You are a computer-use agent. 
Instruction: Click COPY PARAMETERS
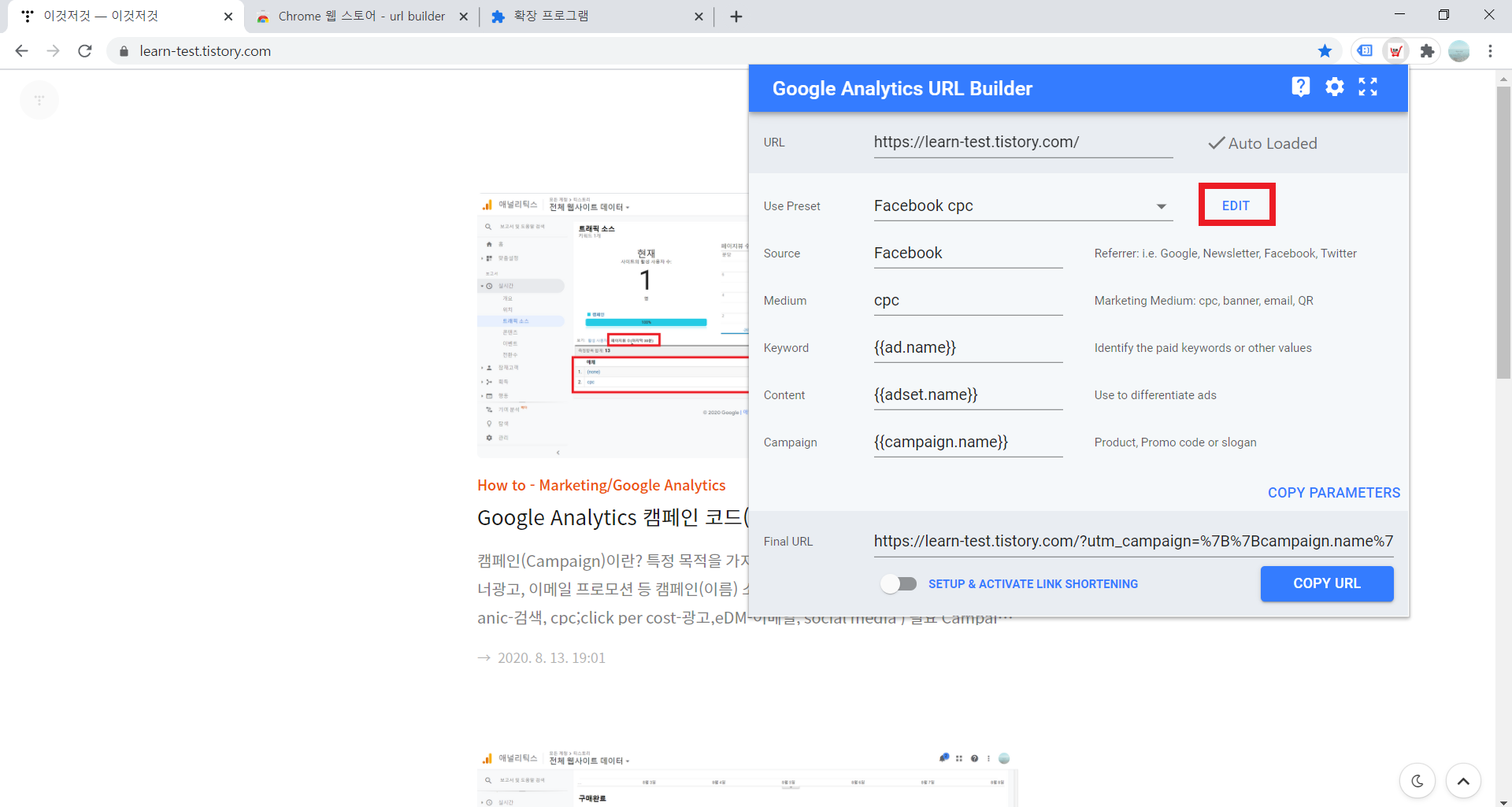click(1333, 493)
